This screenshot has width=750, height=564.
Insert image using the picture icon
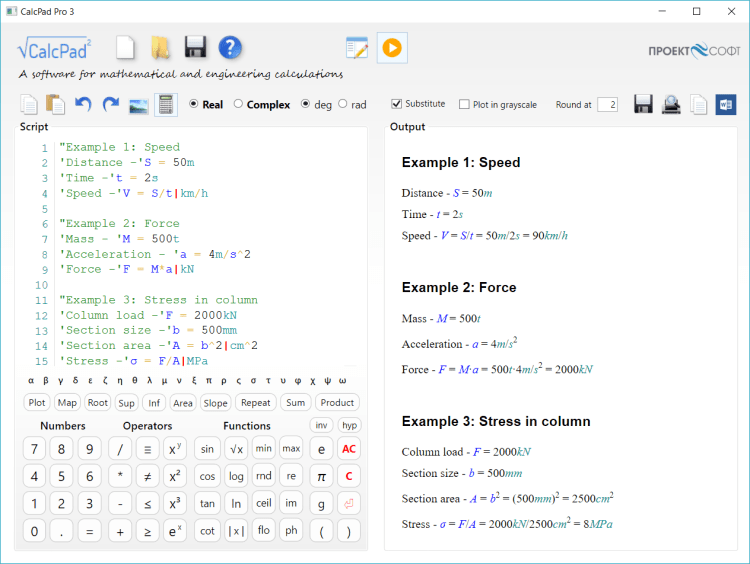click(139, 104)
